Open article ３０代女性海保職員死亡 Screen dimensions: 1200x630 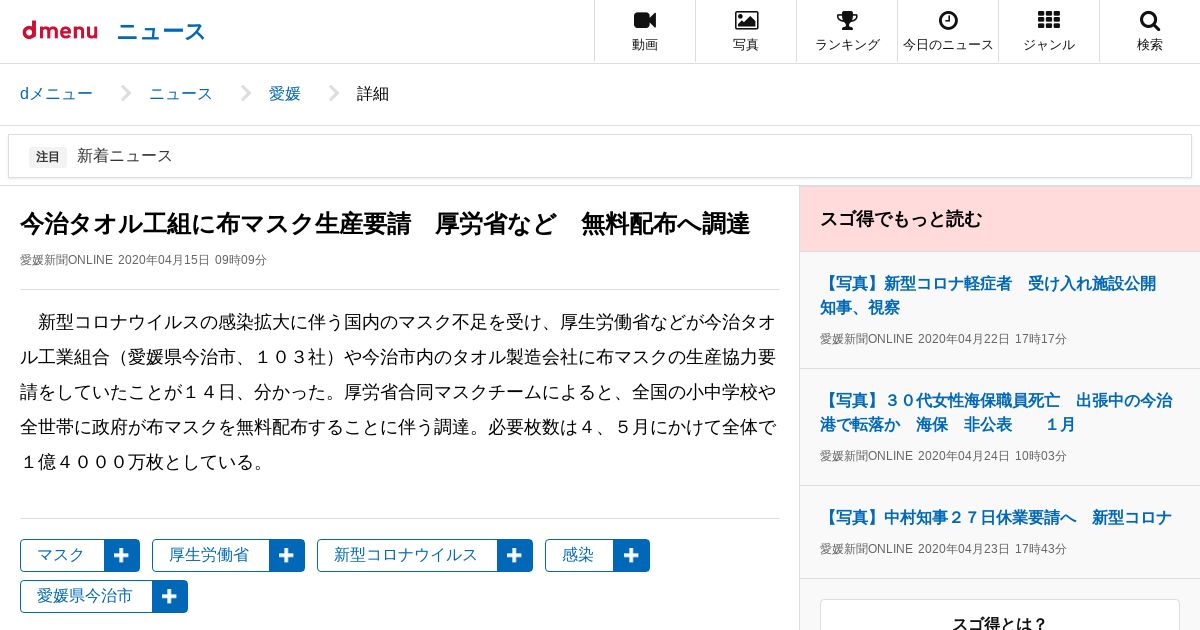point(996,412)
